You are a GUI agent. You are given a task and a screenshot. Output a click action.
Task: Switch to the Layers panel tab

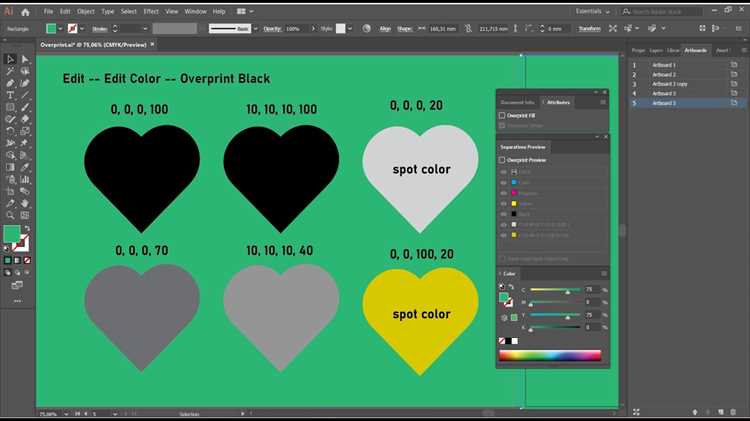click(x=656, y=50)
